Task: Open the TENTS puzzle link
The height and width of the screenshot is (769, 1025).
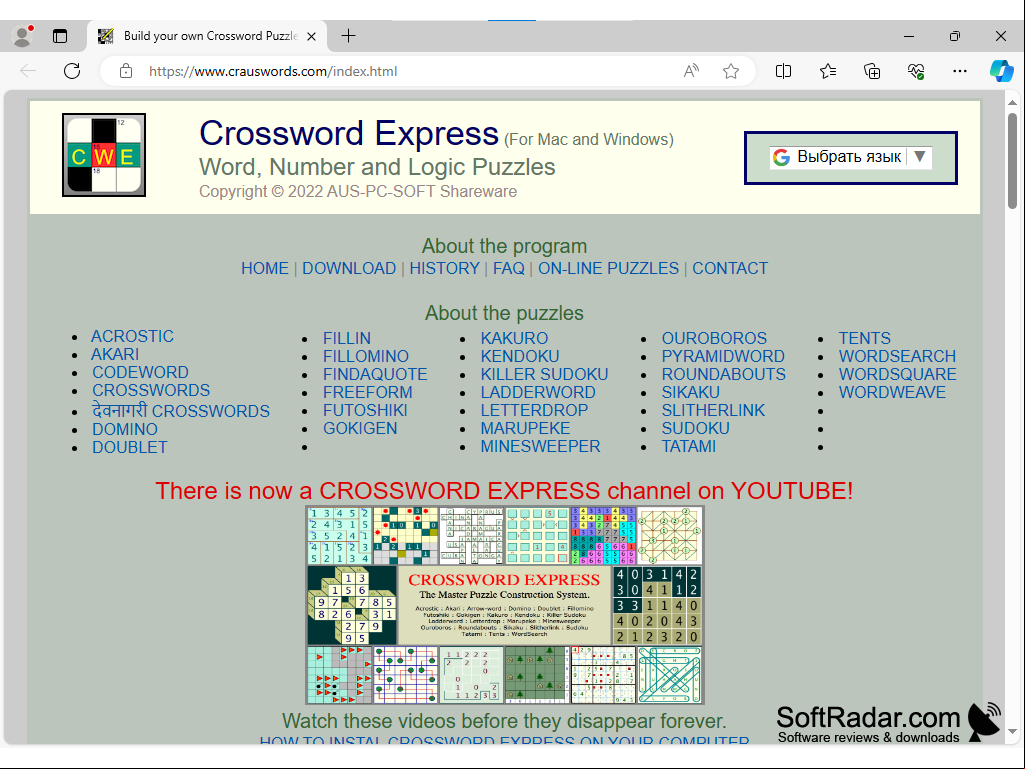Action: [864, 339]
